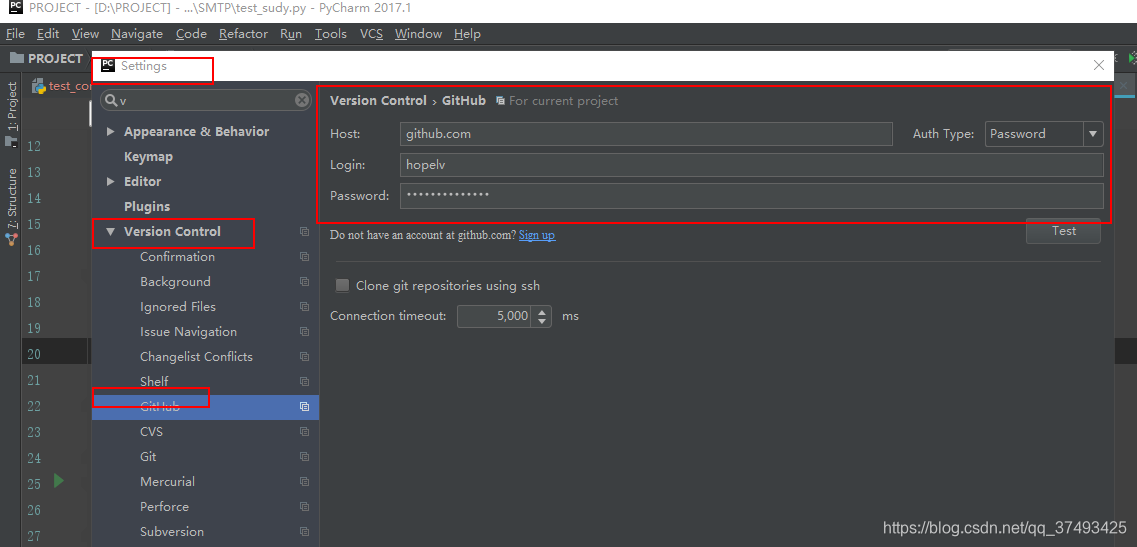
Task: Click project-level icon next to Ignored Files
Action: pos(305,307)
